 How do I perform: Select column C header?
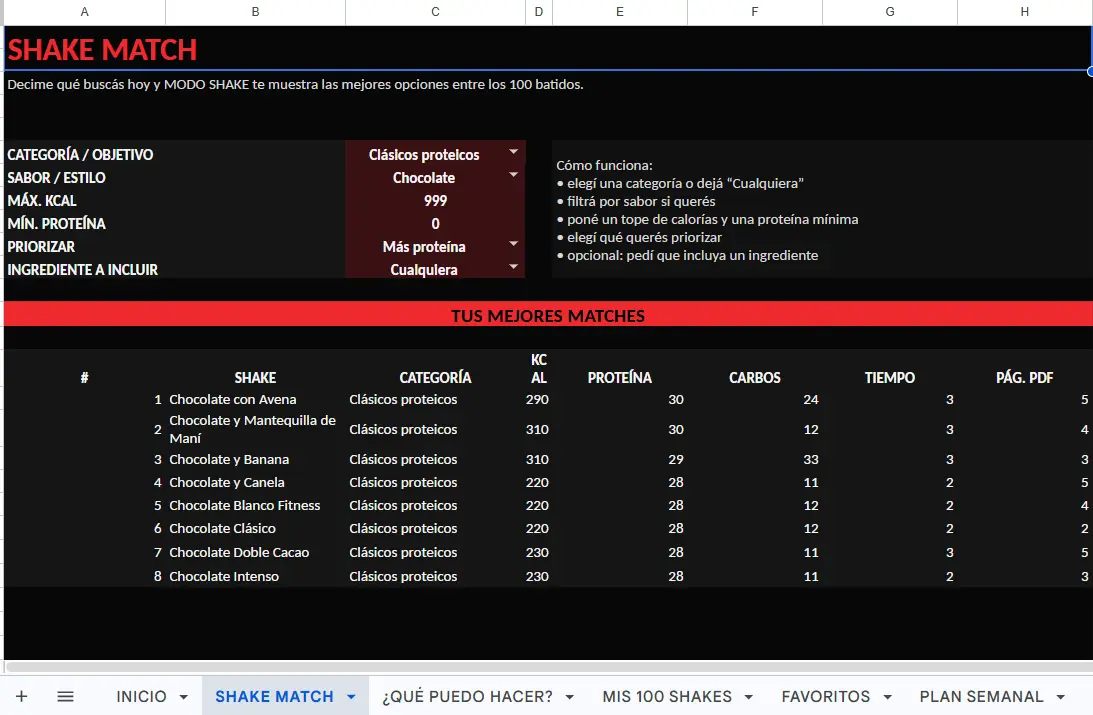click(435, 12)
